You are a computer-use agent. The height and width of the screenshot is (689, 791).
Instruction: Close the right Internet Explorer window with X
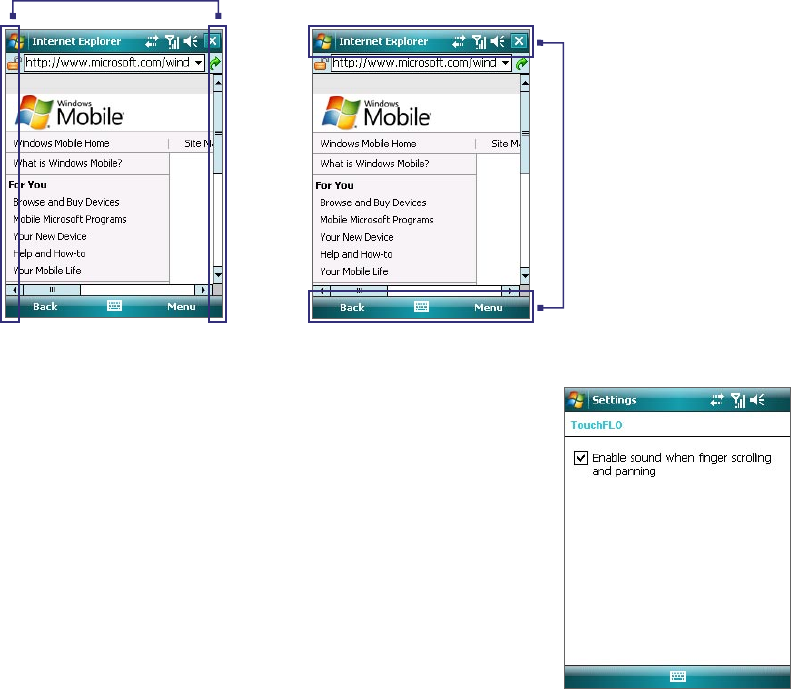pos(519,41)
